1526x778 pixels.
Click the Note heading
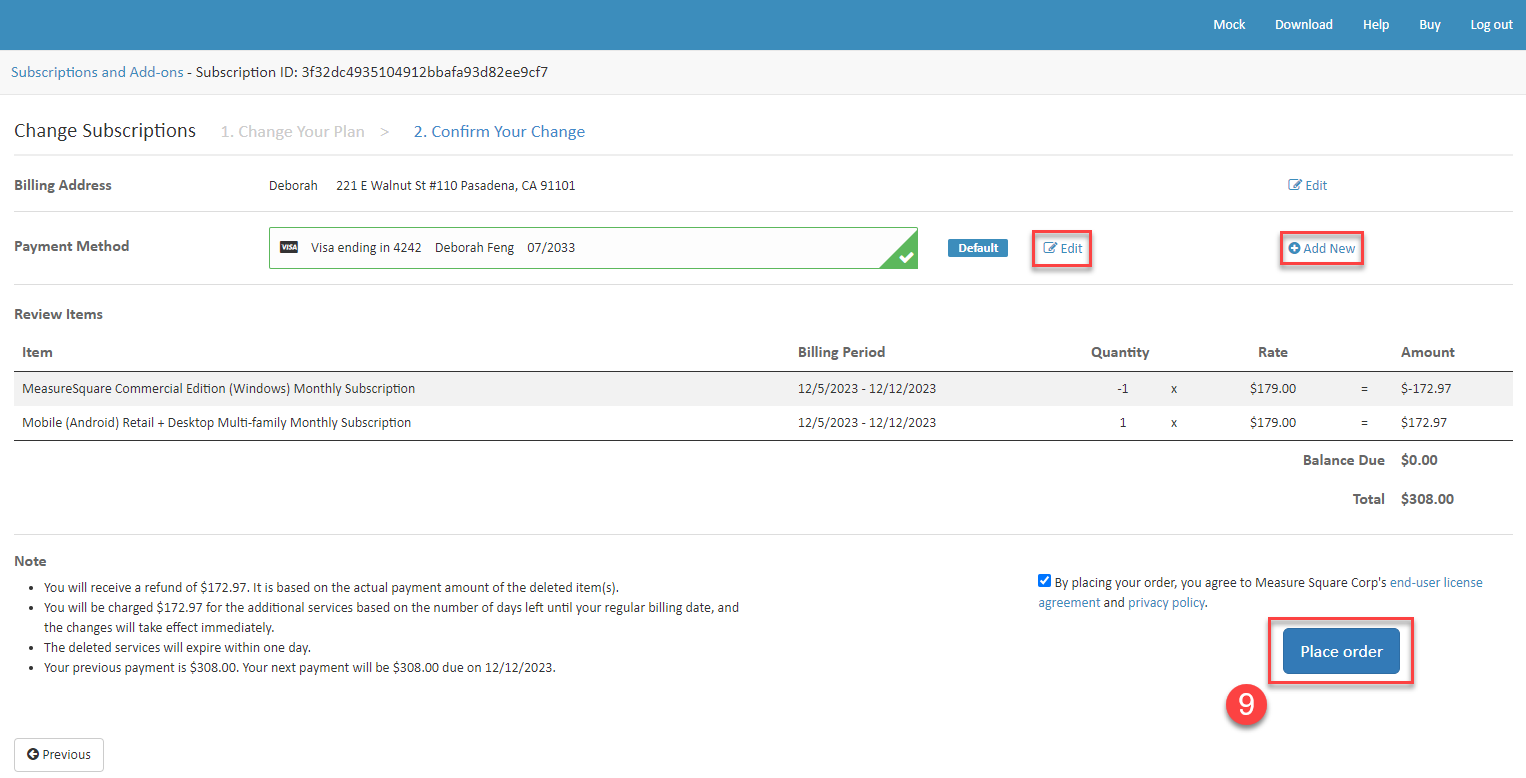pyautogui.click(x=30, y=561)
